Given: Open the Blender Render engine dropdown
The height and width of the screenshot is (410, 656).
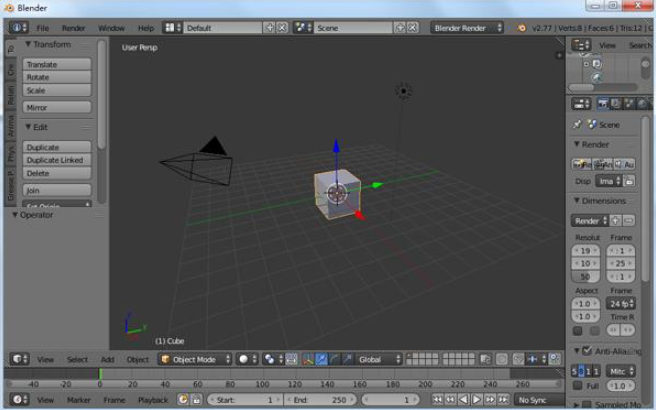Looking at the screenshot, I should (467, 28).
